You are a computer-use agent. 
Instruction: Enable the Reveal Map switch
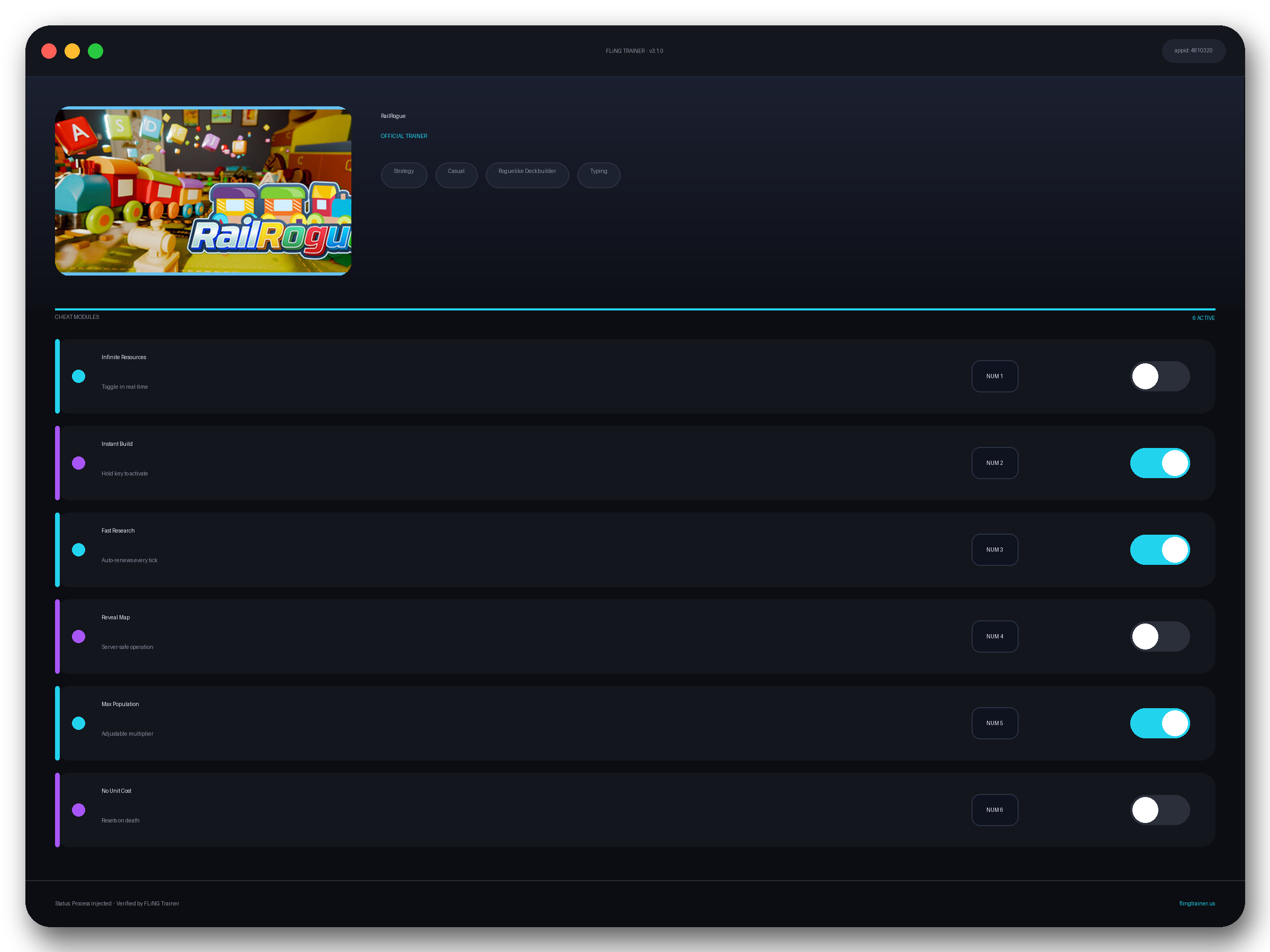(x=1160, y=636)
